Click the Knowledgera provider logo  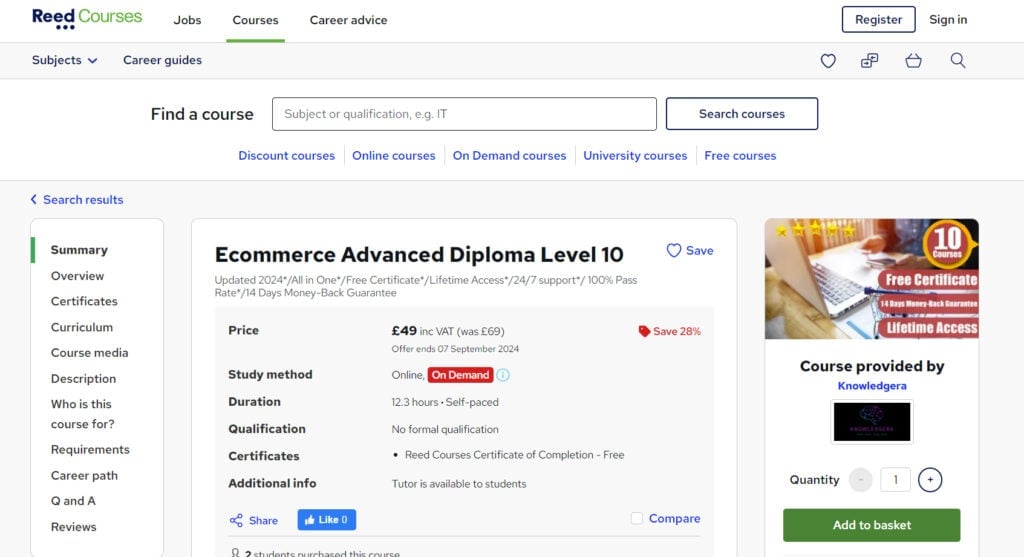pyautogui.click(x=872, y=421)
